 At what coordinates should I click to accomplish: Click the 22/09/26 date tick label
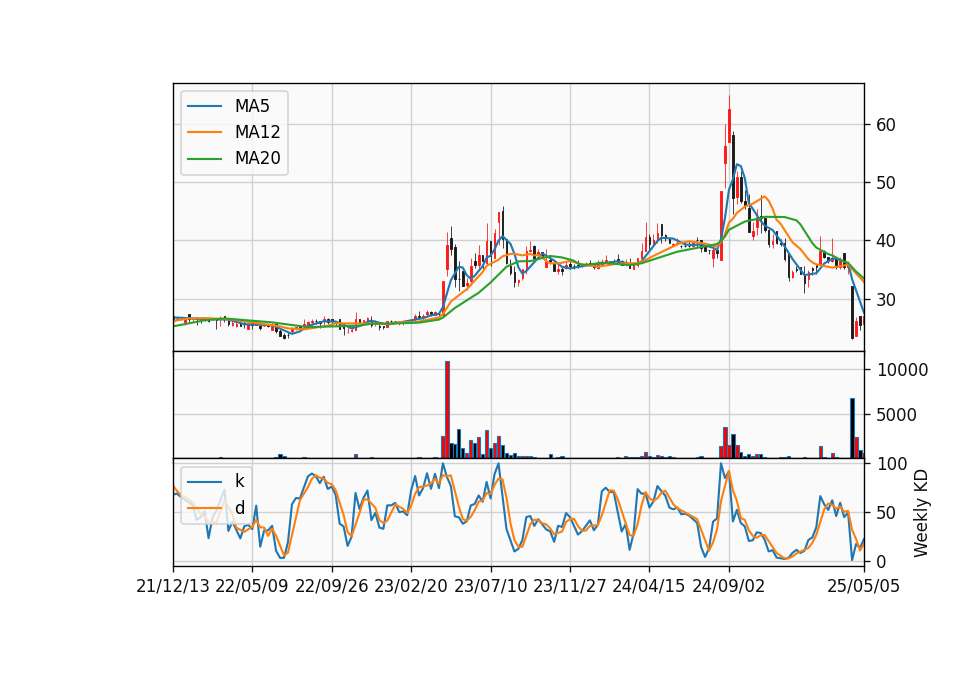[x=331, y=586]
